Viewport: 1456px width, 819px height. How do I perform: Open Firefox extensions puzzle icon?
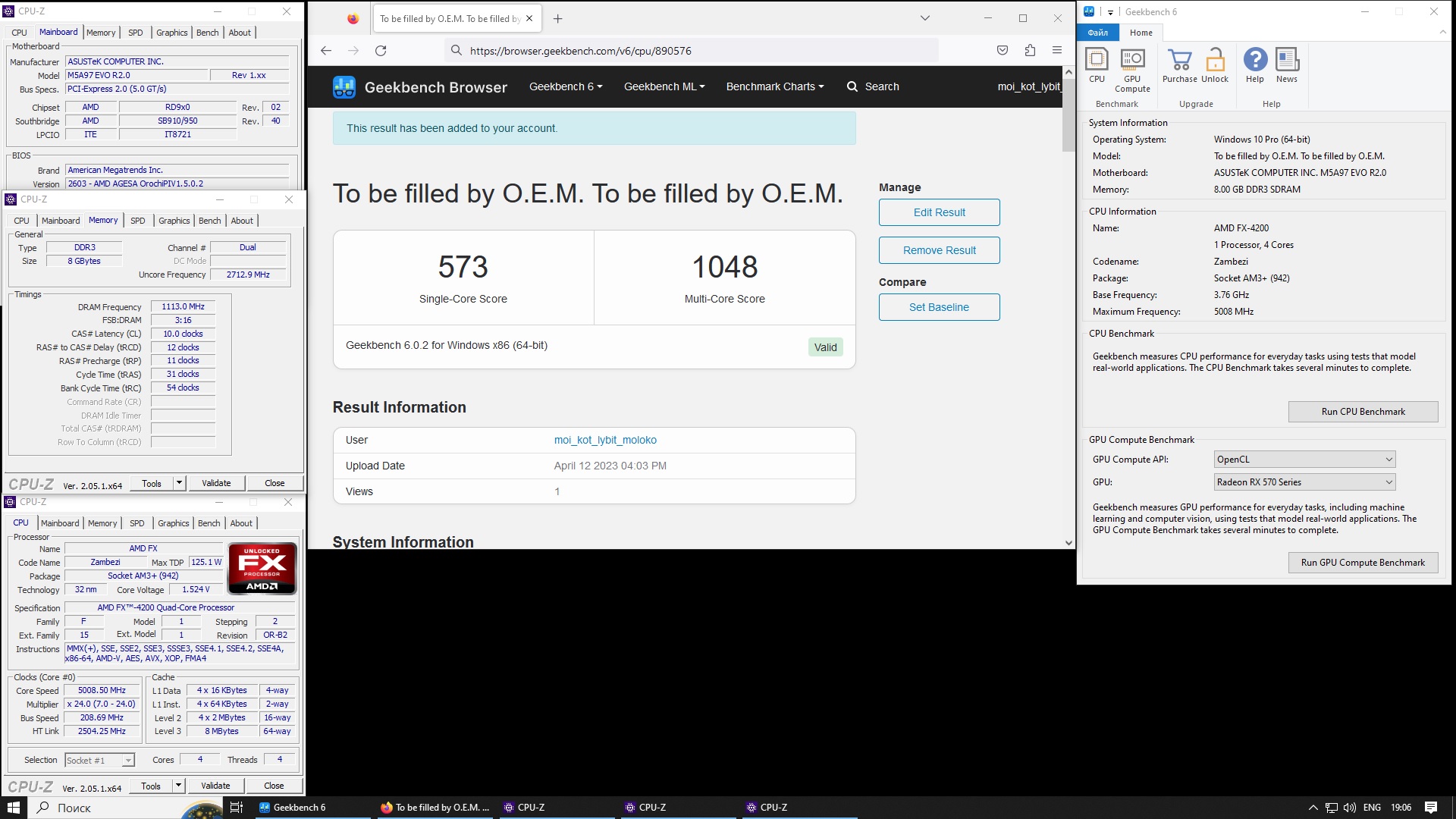(x=1030, y=51)
